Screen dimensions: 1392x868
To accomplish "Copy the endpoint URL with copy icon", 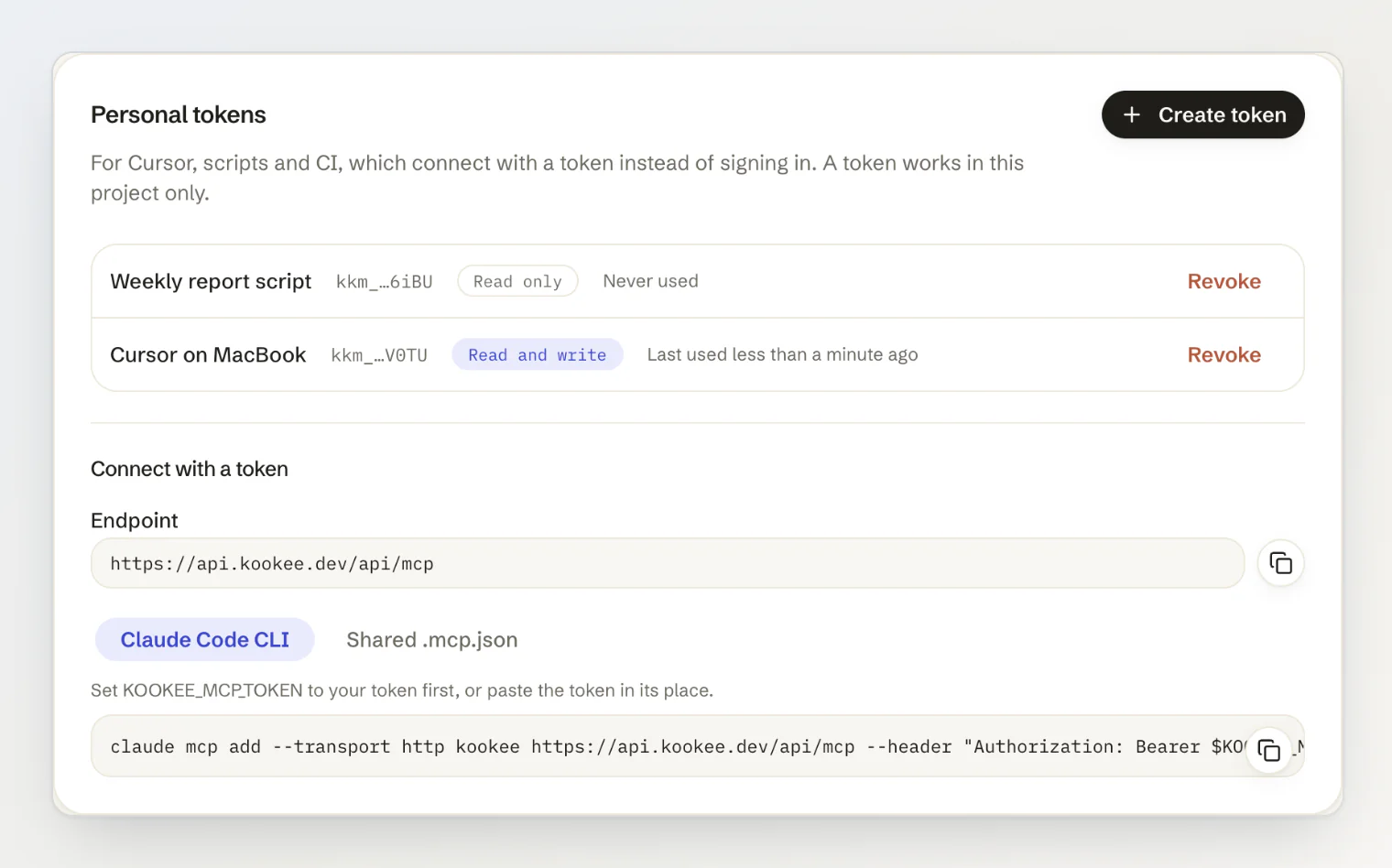I will click(x=1280, y=563).
